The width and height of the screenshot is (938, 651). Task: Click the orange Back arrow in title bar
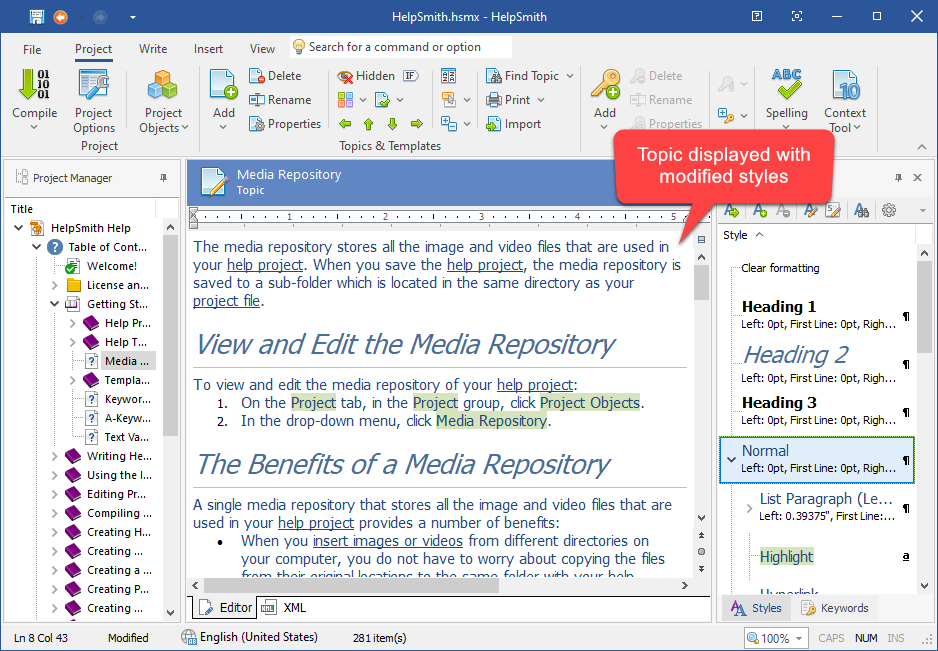coord(60,17)
